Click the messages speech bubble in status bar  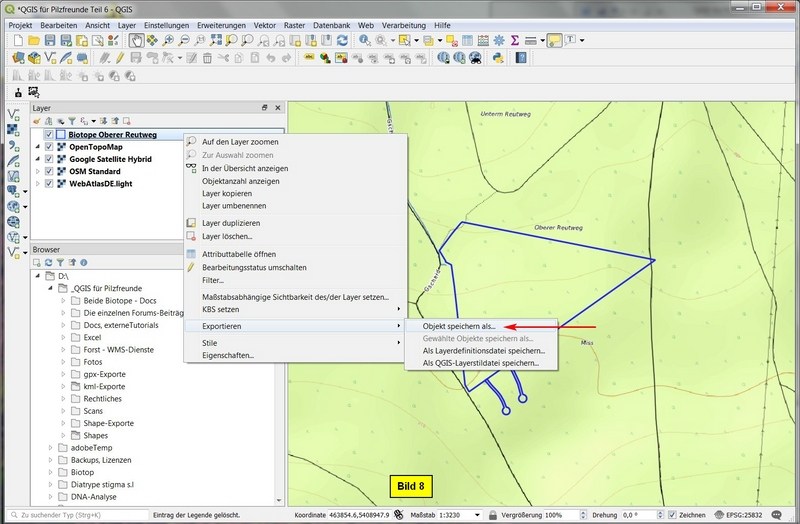(x=777, y=515)
